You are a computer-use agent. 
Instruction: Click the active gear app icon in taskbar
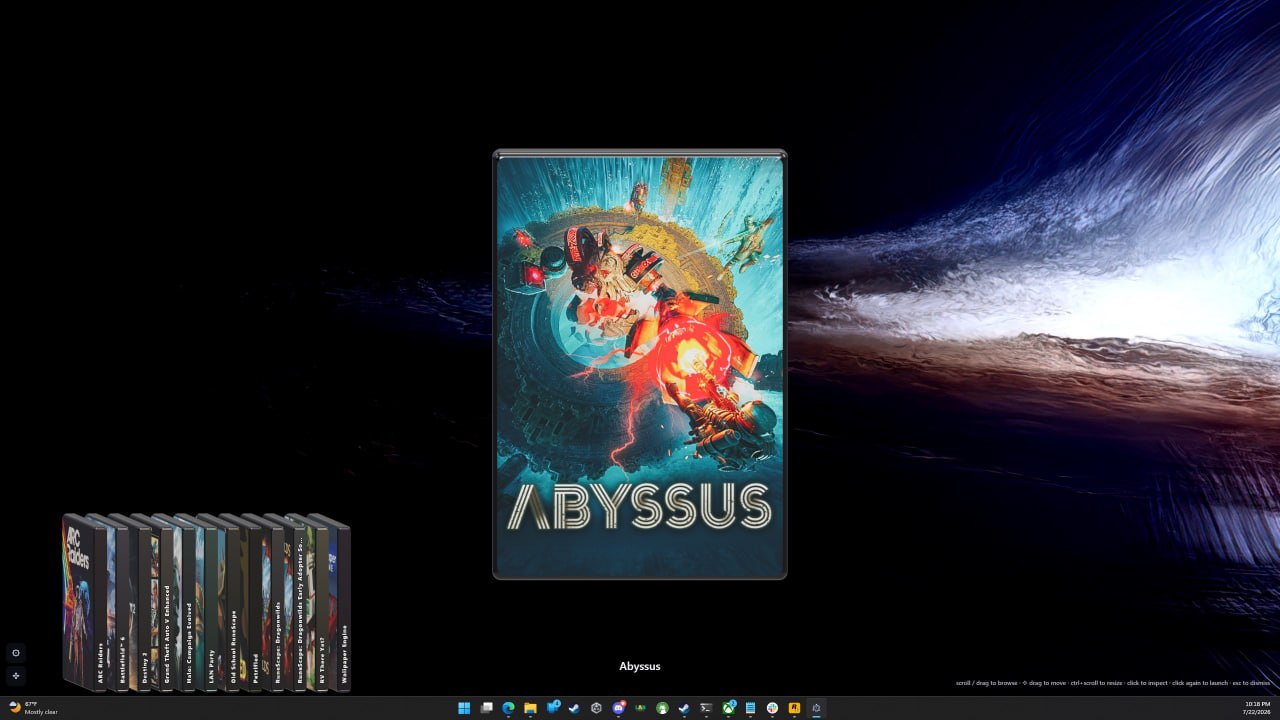[816, 708]
